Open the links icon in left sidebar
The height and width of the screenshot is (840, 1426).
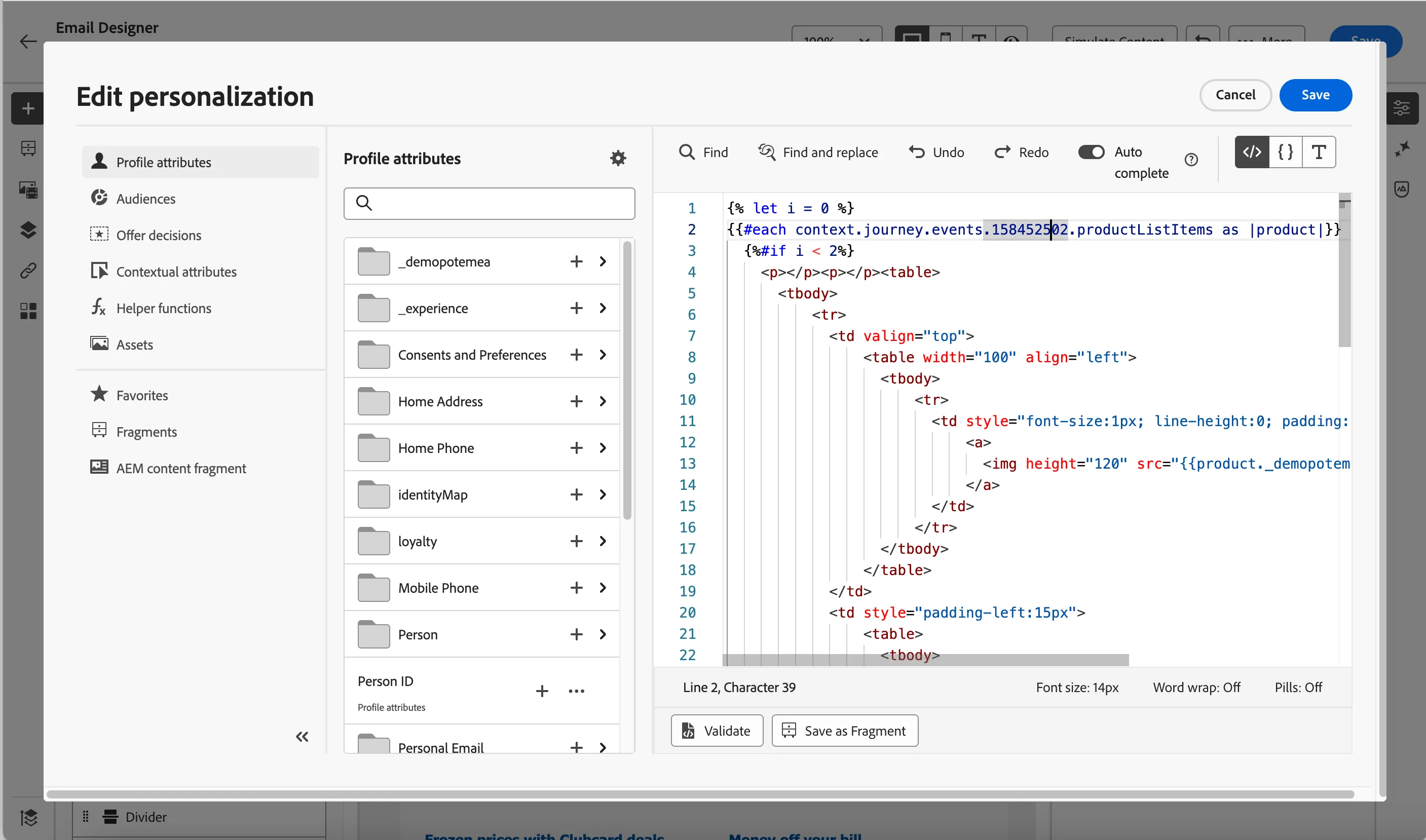(28, 271)
